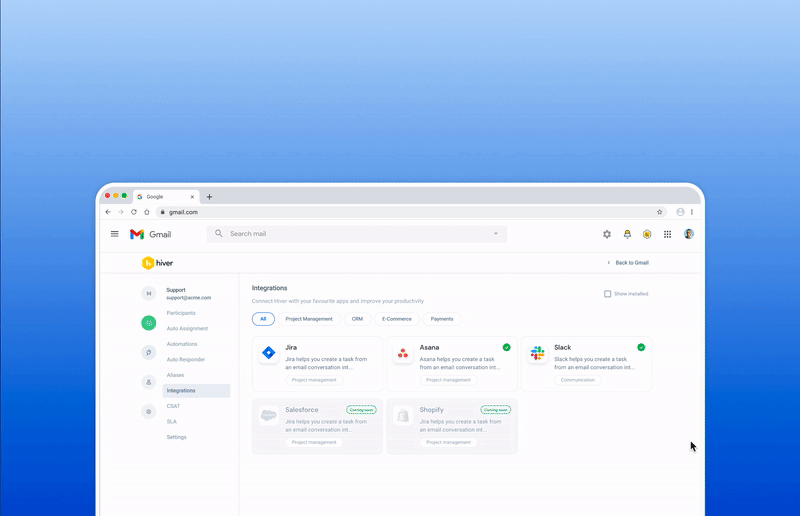Click support@acme.com mailbox address
The image size is (800, 516).
(188, 298)
